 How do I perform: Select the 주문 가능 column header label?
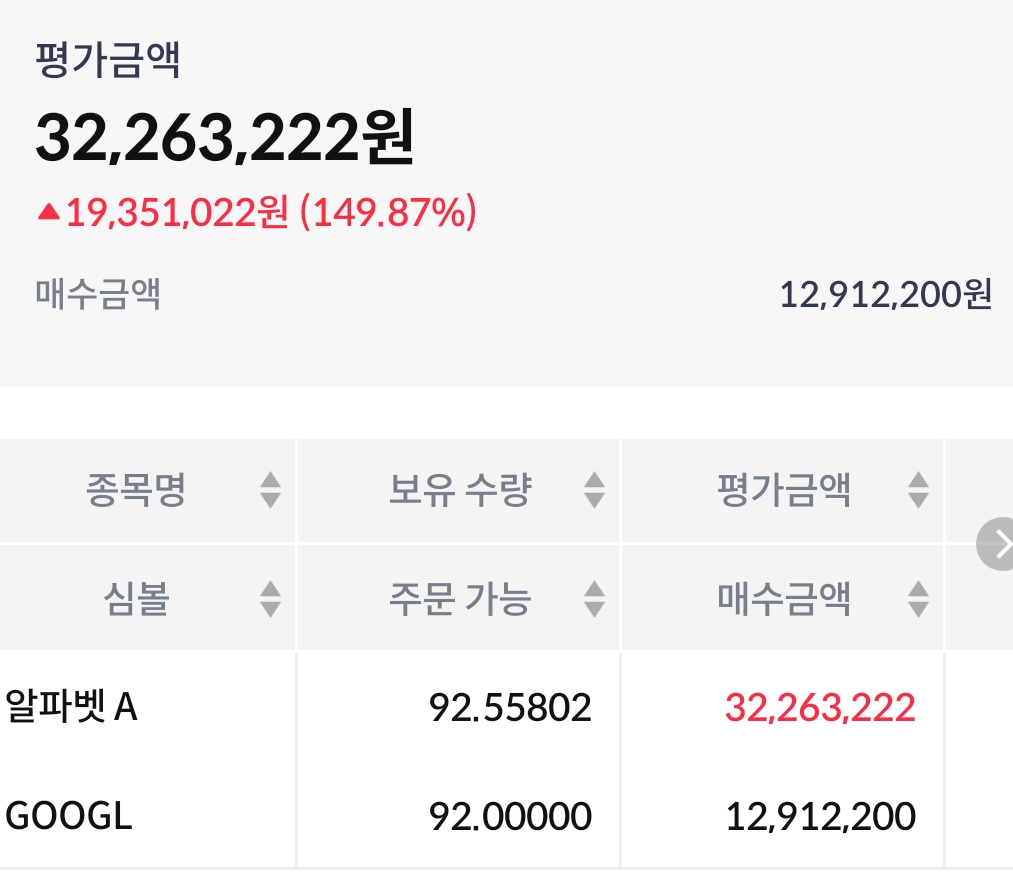coord(460,599)
